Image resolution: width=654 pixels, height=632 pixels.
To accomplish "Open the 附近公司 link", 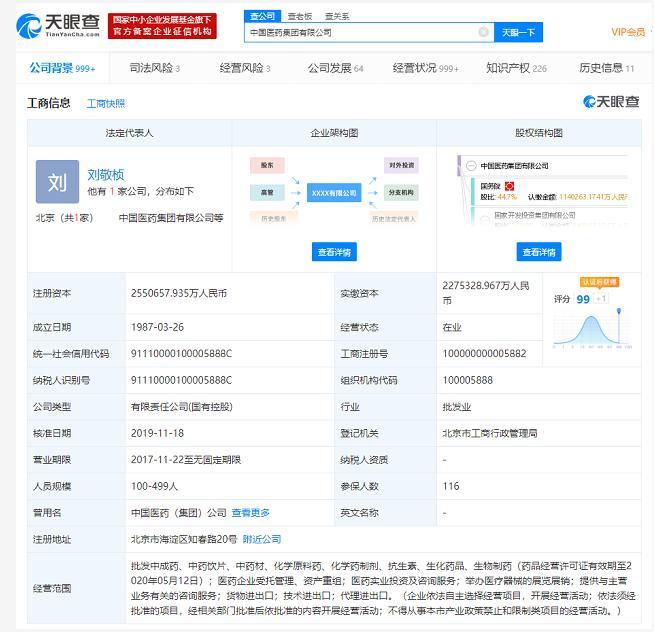I will 262,539.
